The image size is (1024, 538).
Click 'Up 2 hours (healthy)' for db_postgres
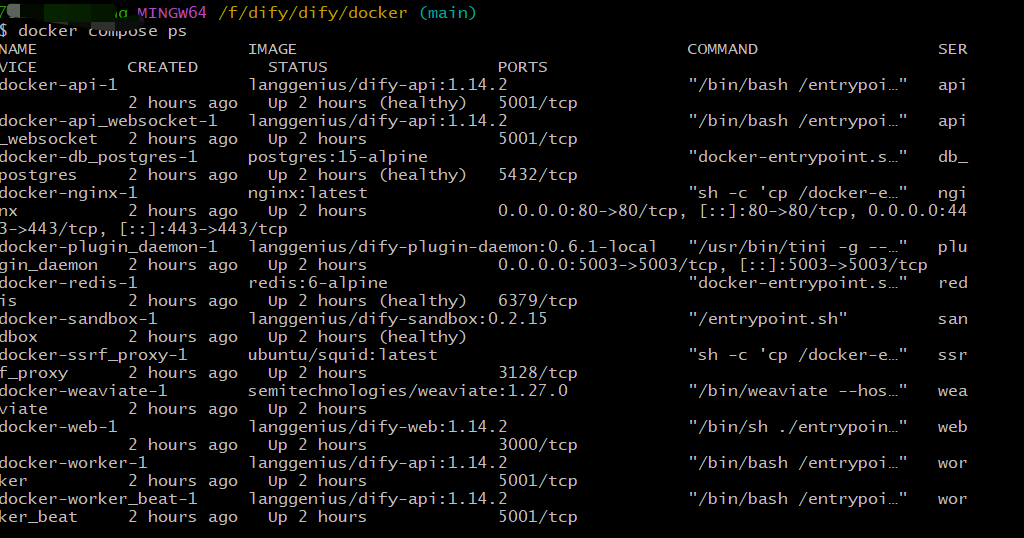(x=367, y=175)
